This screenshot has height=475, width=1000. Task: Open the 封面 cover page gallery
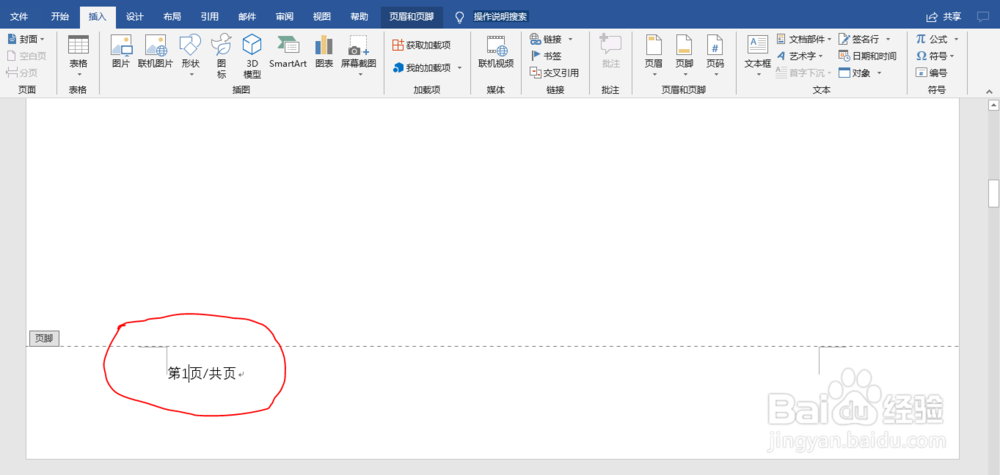point(26,40)
